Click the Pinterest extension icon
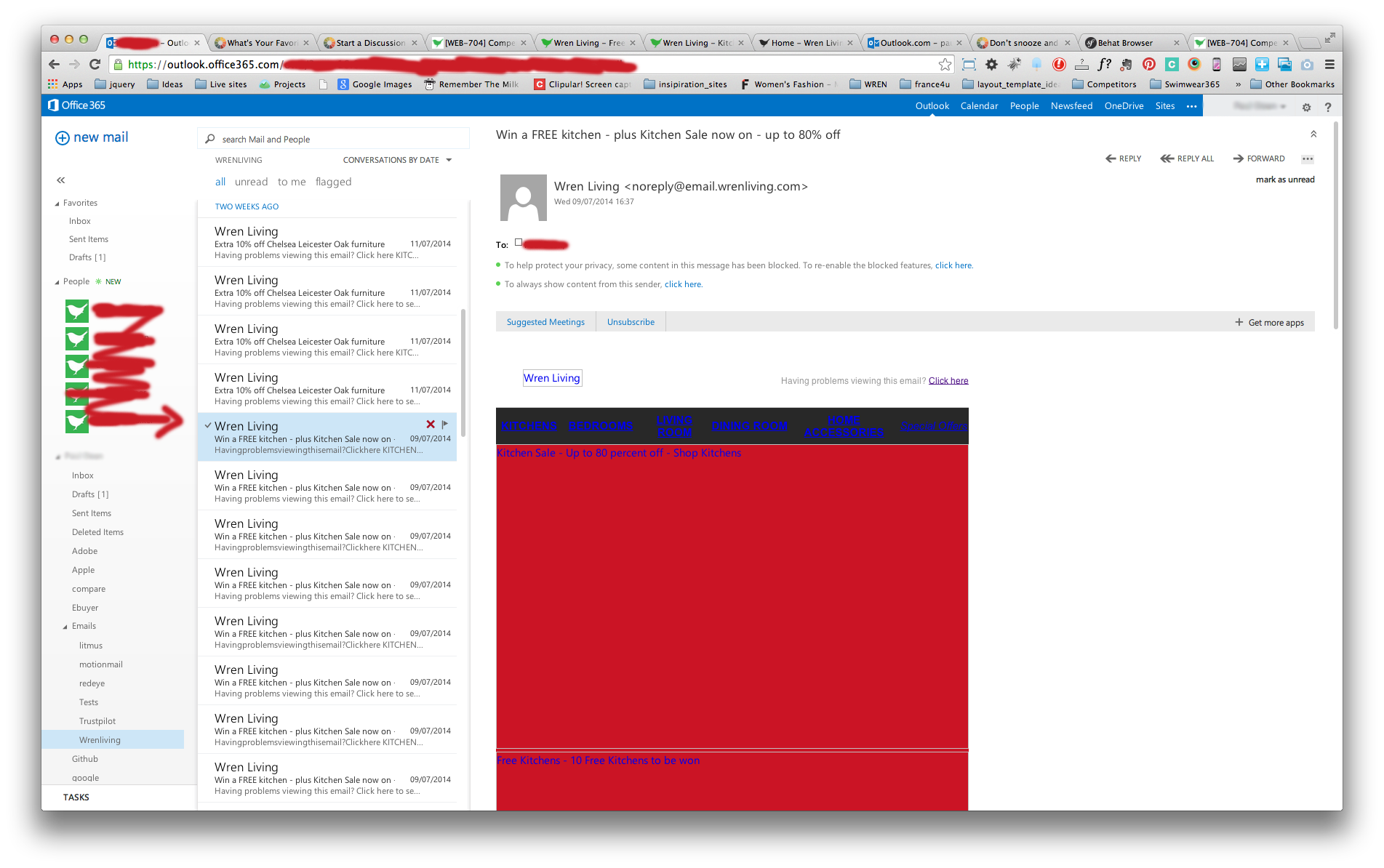The height and width of the screenshot is (868, 1384). [x=1149, y=65]
